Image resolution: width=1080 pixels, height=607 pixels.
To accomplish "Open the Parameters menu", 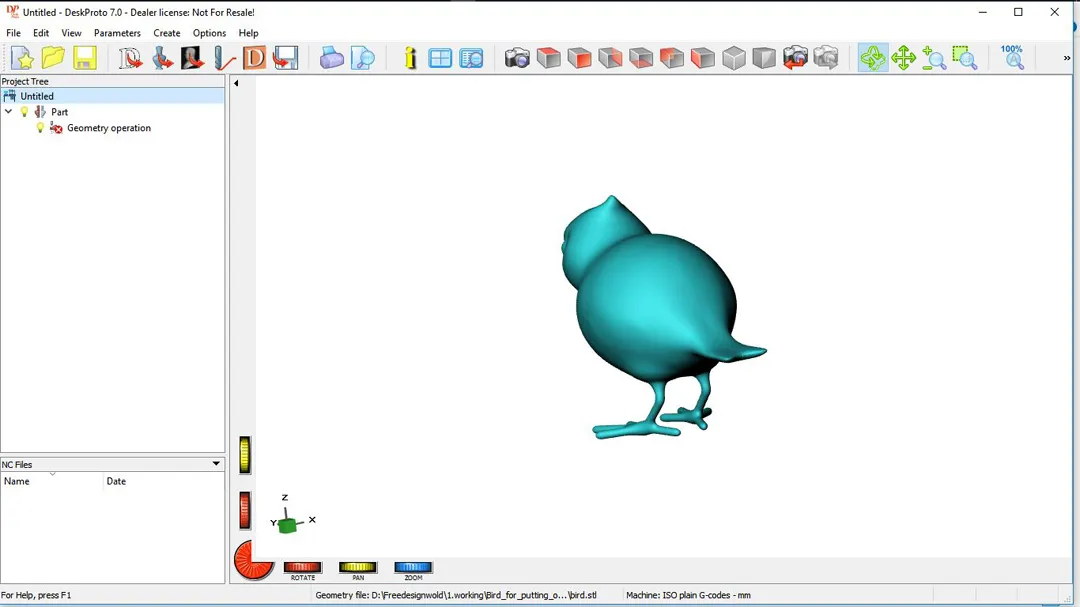I will click(x=117, y=33).
